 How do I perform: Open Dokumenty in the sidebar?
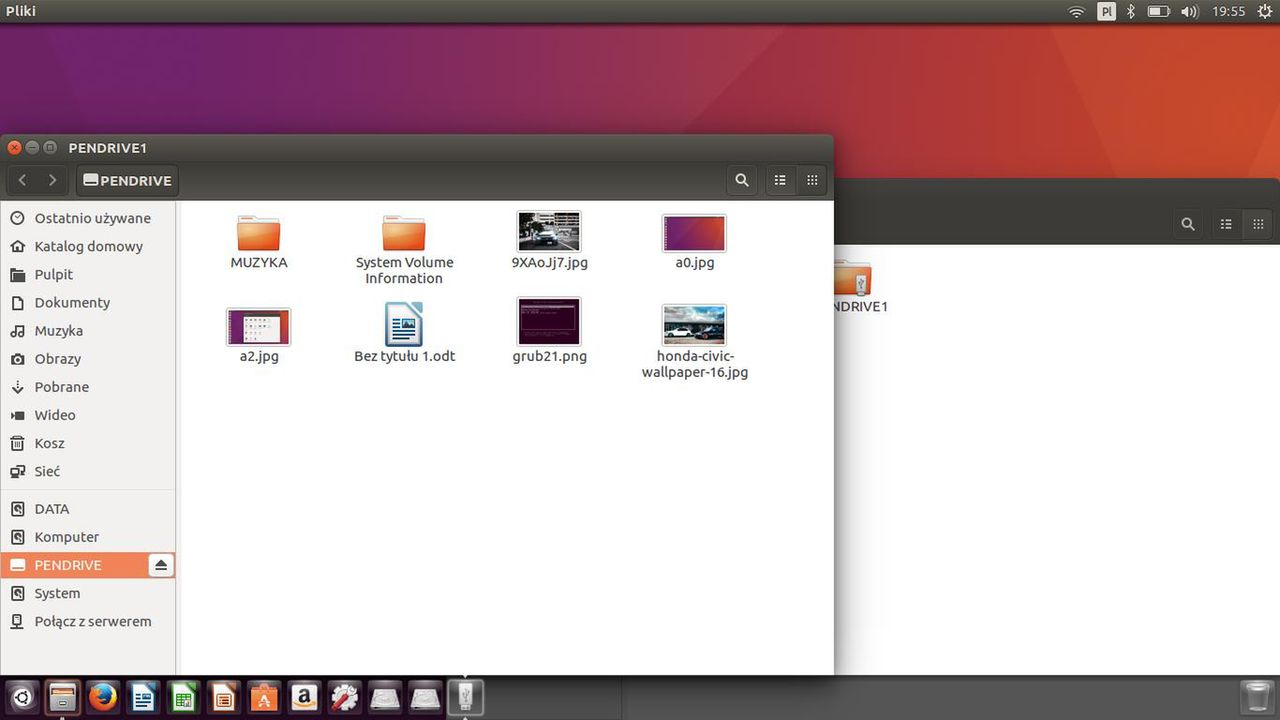[88, 302]
